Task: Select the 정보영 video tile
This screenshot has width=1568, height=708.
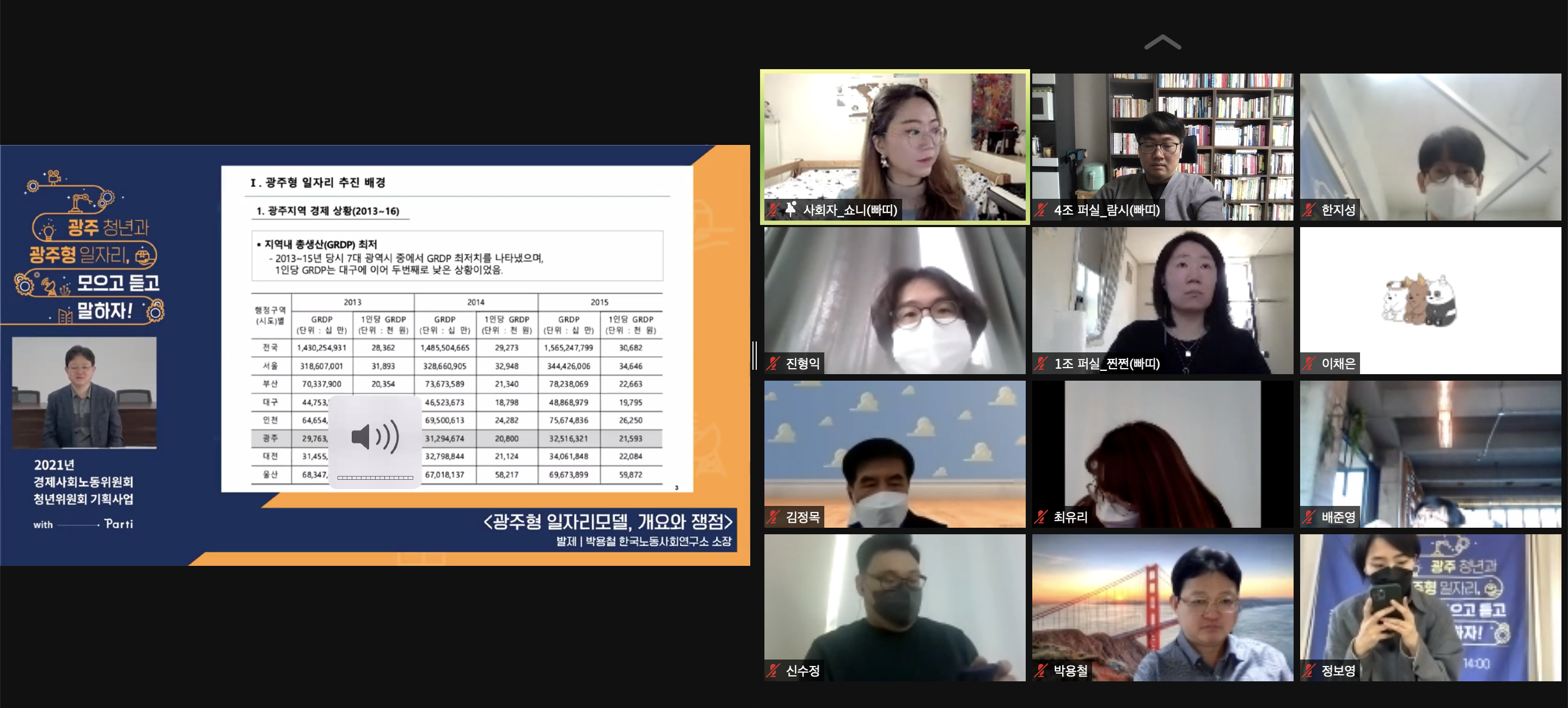Action: [x=1430, y=608]
